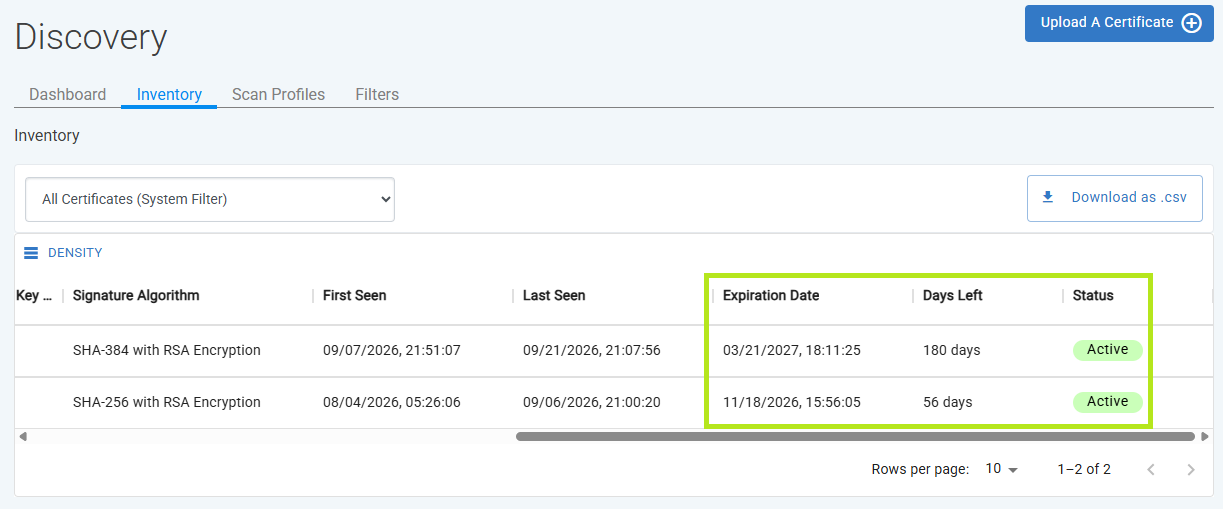Click Active badge in the 56 days row
Screen dimensions: 1223x509
1108,402
